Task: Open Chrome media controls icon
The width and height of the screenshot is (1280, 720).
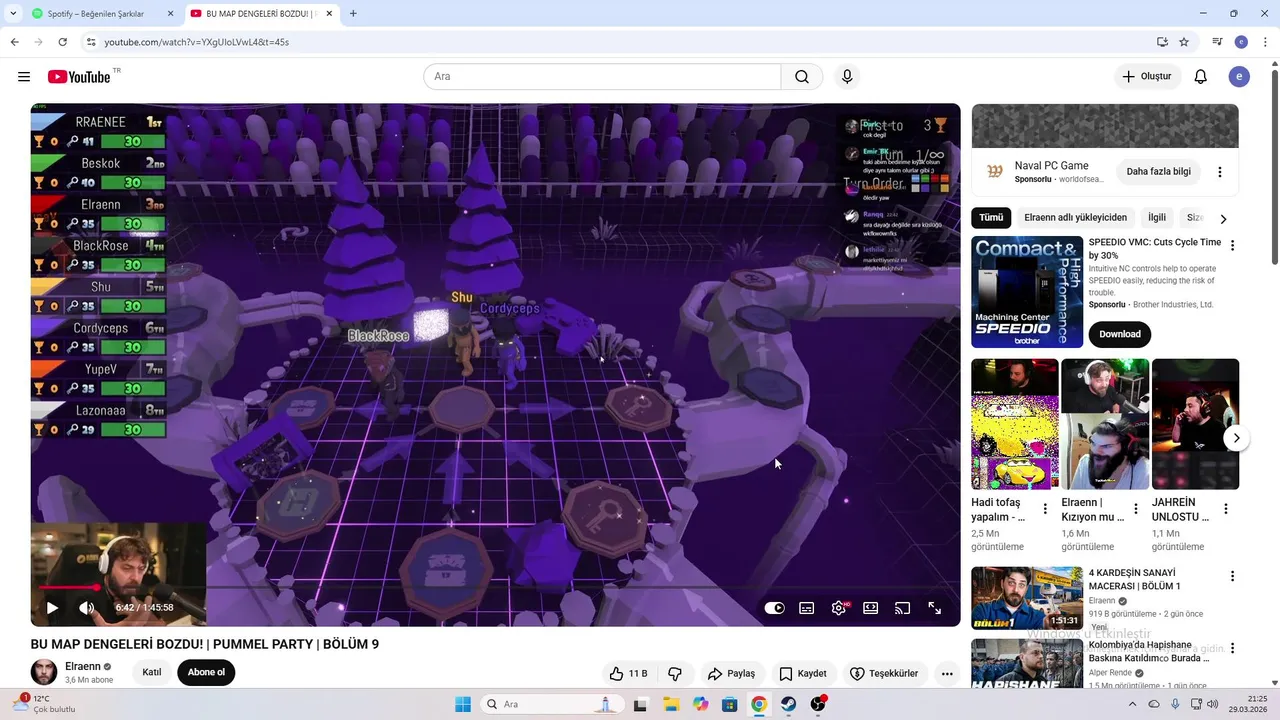Action: point(1217,42)
